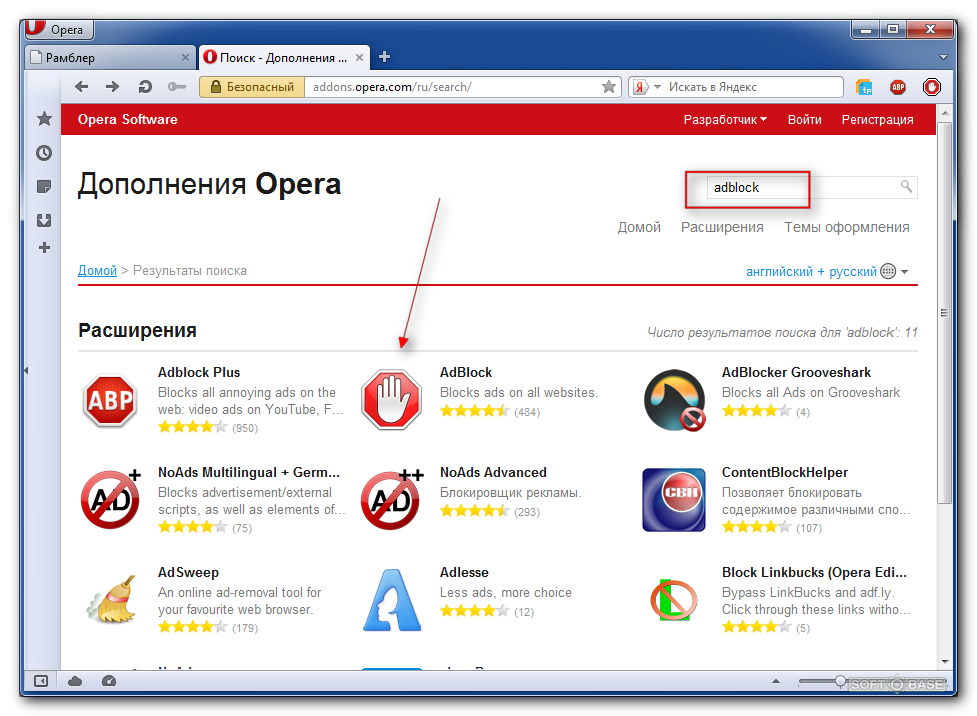Adjust the page zoom slider
Screen dimensions: 977x716
[x=841, y=681]
